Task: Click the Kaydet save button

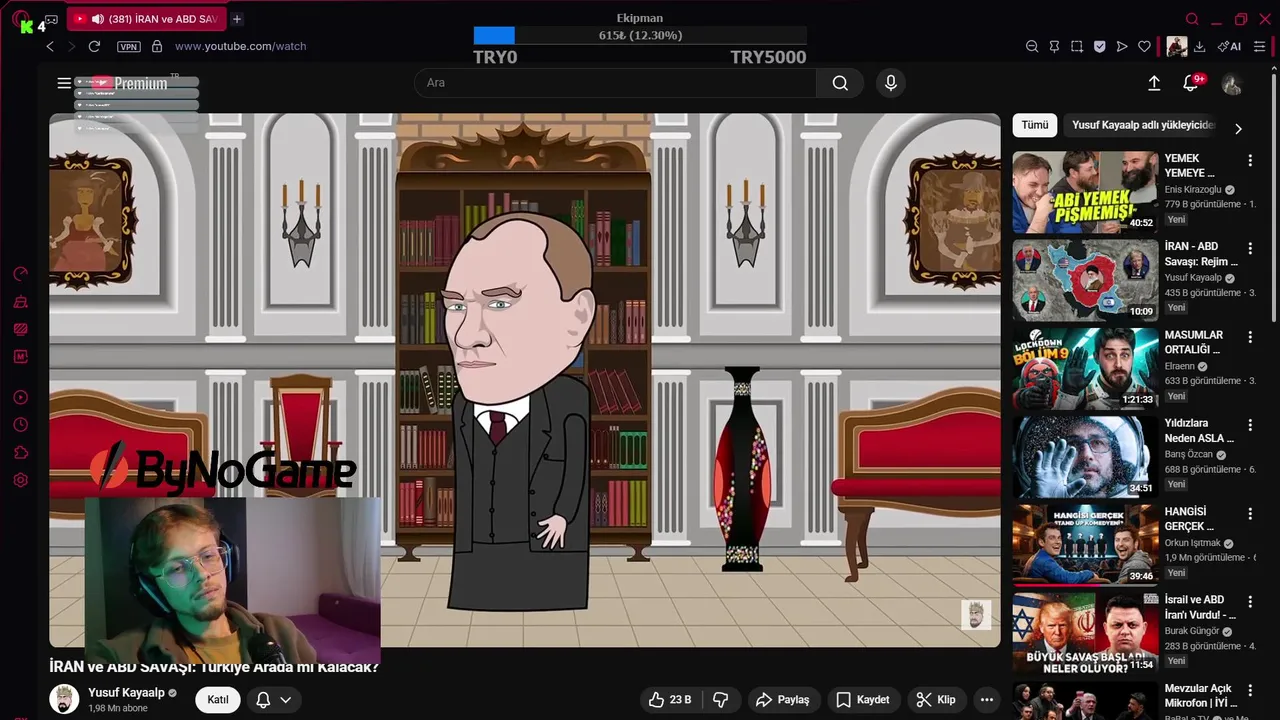Action: click(862, 700)
